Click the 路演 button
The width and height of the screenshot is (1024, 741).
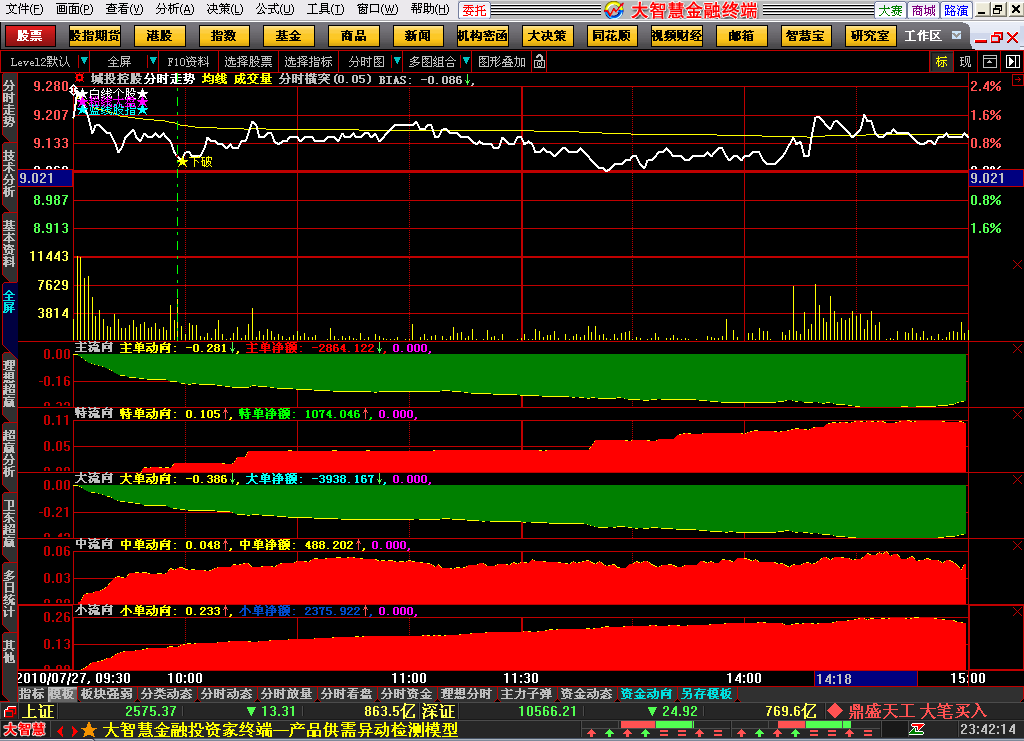tap(956, 10)
